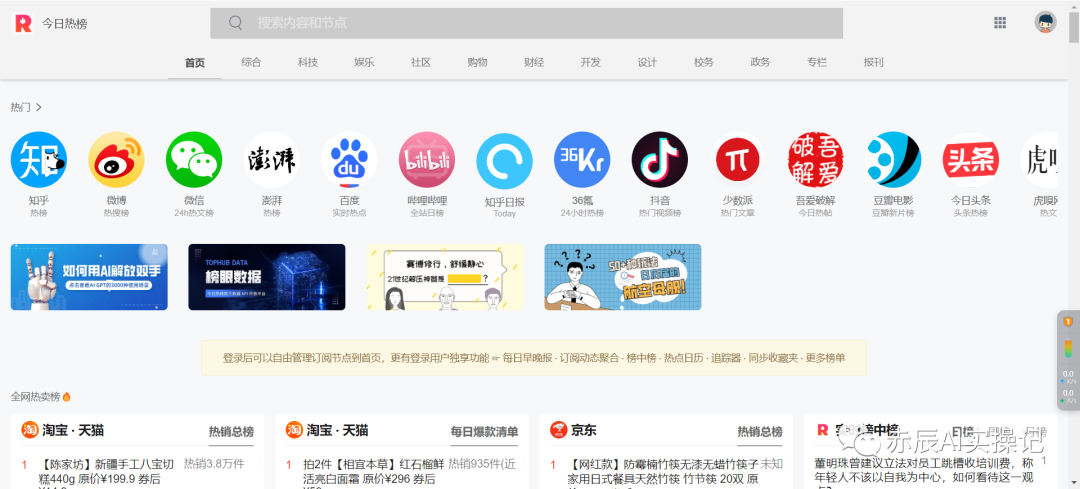Open the 相宜本草 红石榴鲜活亮白面霜 item
The width and height of the screenshot is (1080, 489).
pyautogui.click(x=373, y=472)
